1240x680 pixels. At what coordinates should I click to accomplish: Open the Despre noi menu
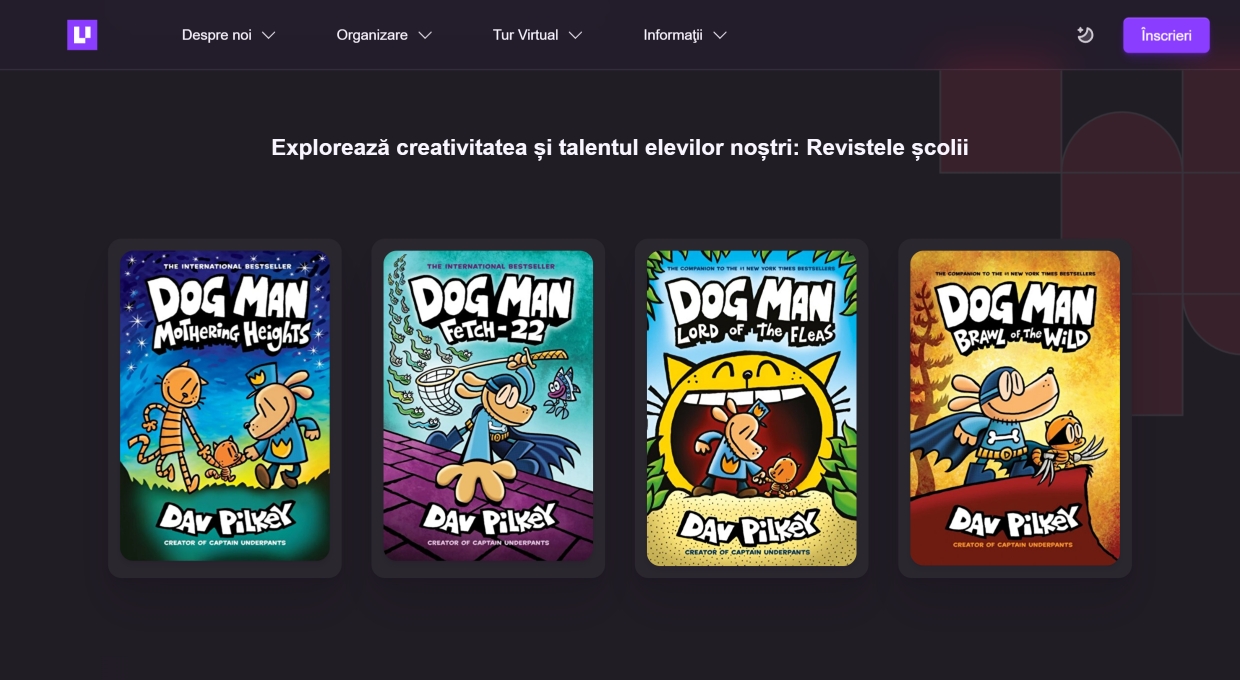(x=217, y=35)
